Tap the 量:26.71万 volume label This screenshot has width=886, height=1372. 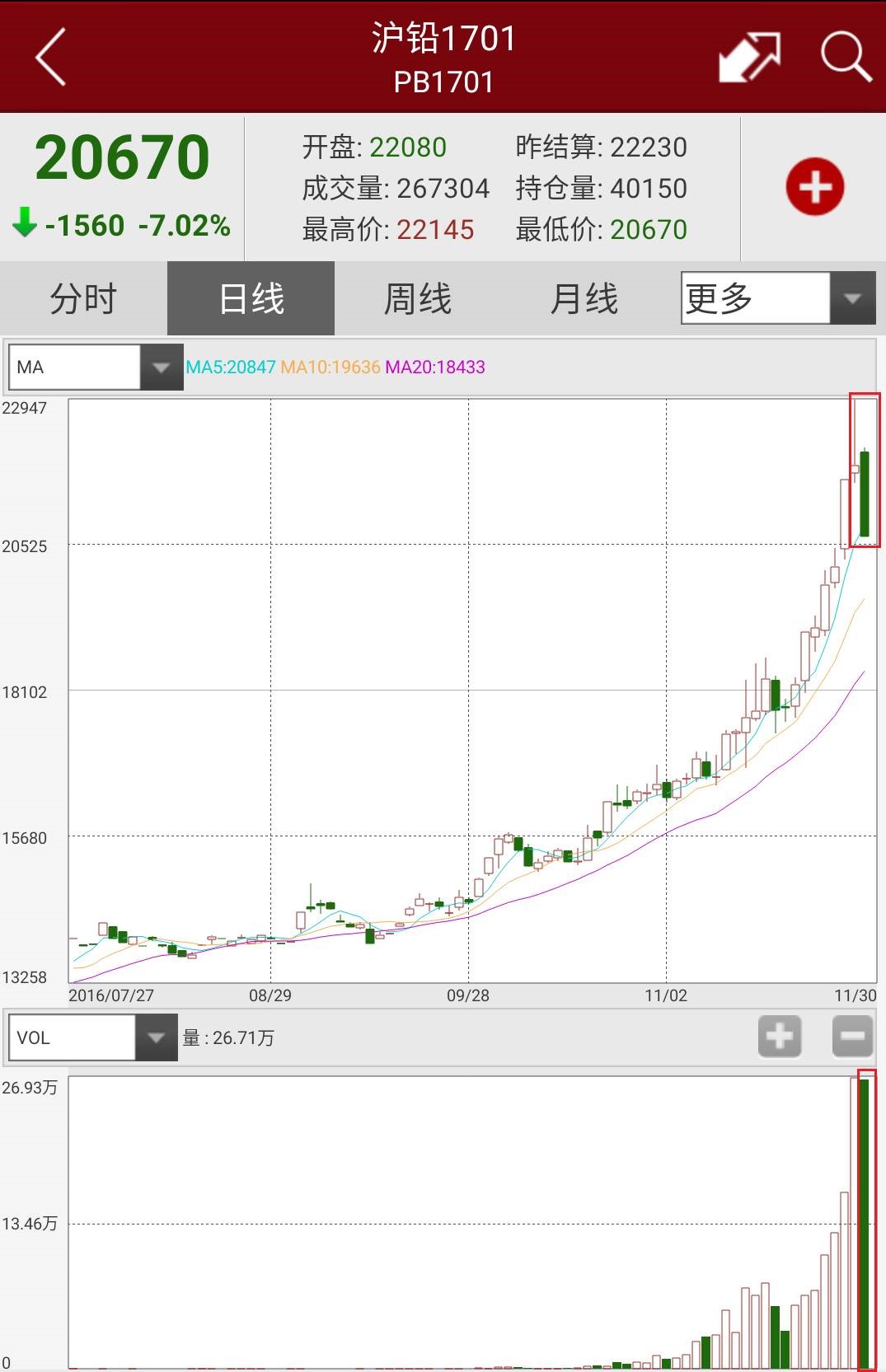click(228, 1037)
